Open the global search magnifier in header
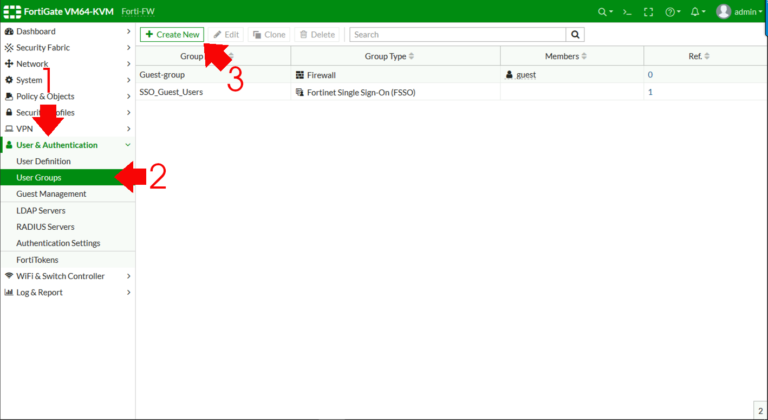Screen dimensions: 768x420 605,12
